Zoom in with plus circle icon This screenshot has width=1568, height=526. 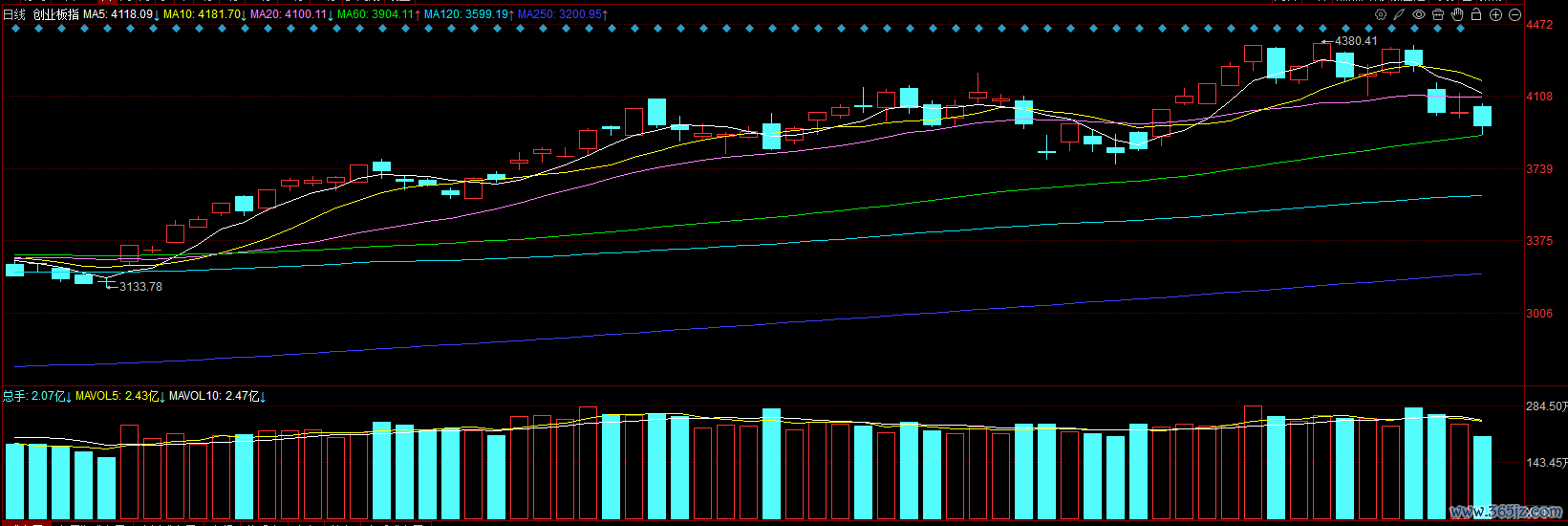1495,14
